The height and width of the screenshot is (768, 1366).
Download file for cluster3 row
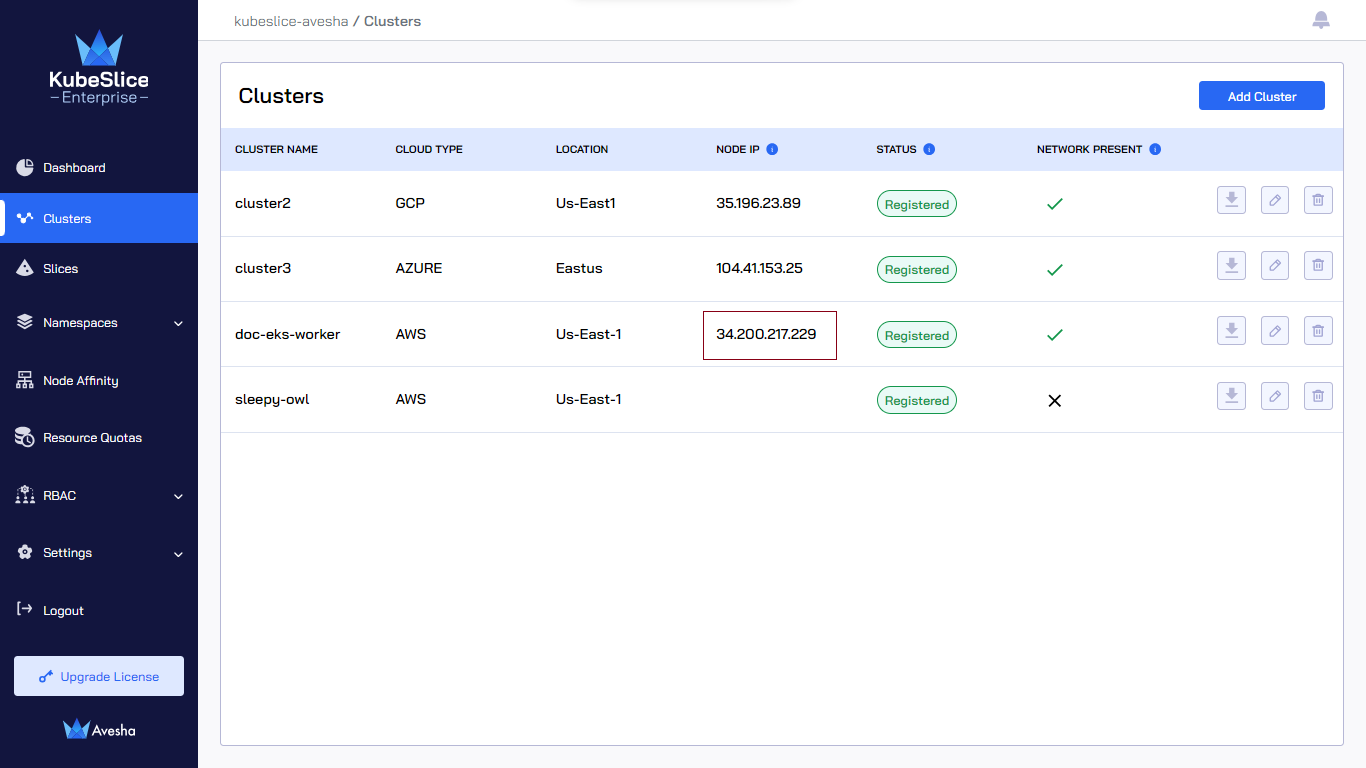pyautogui.click(x=1232, y=265)
